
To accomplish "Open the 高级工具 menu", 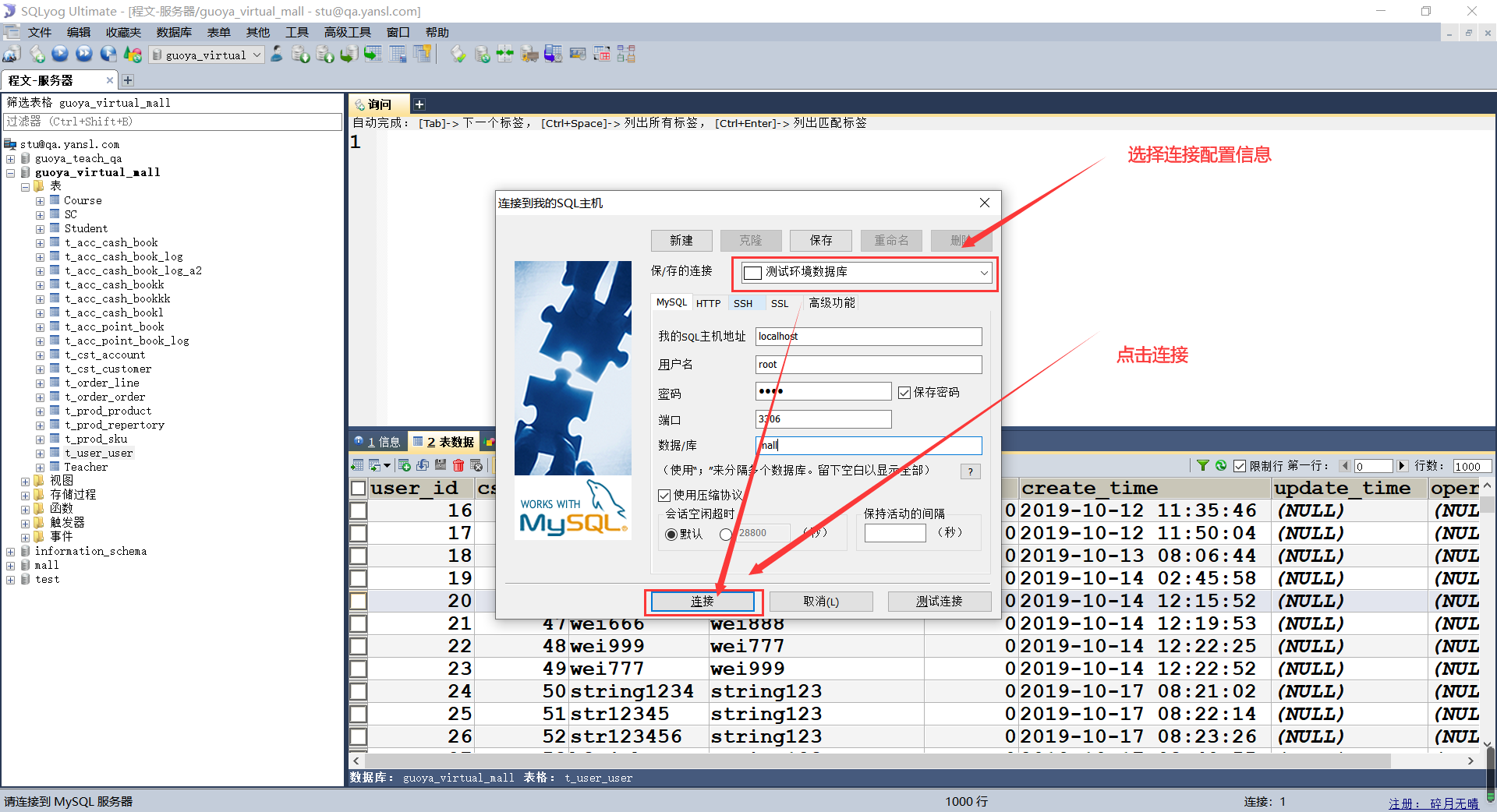I will click(348, 32).
